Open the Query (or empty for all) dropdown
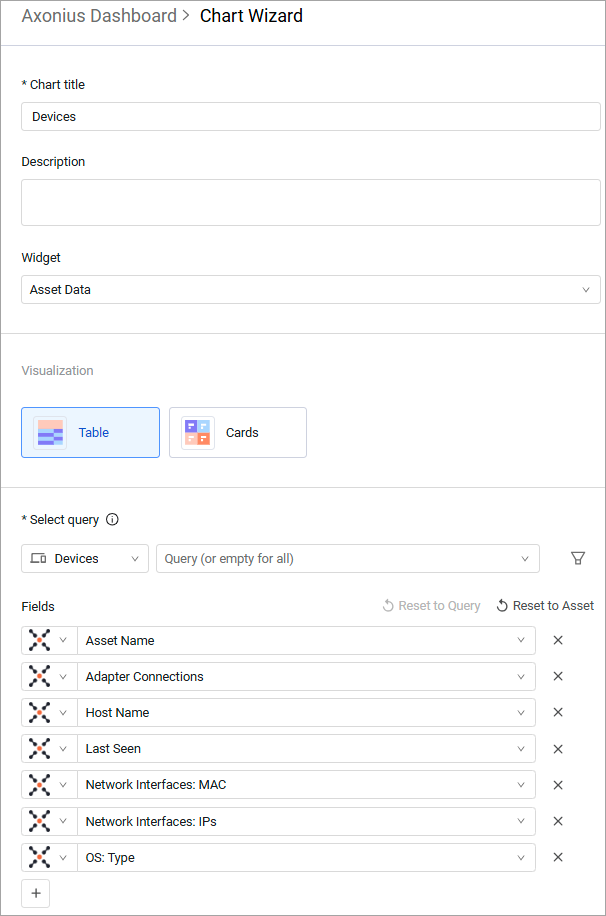Viewport: 606px width, 916px height. coord(348,558)
